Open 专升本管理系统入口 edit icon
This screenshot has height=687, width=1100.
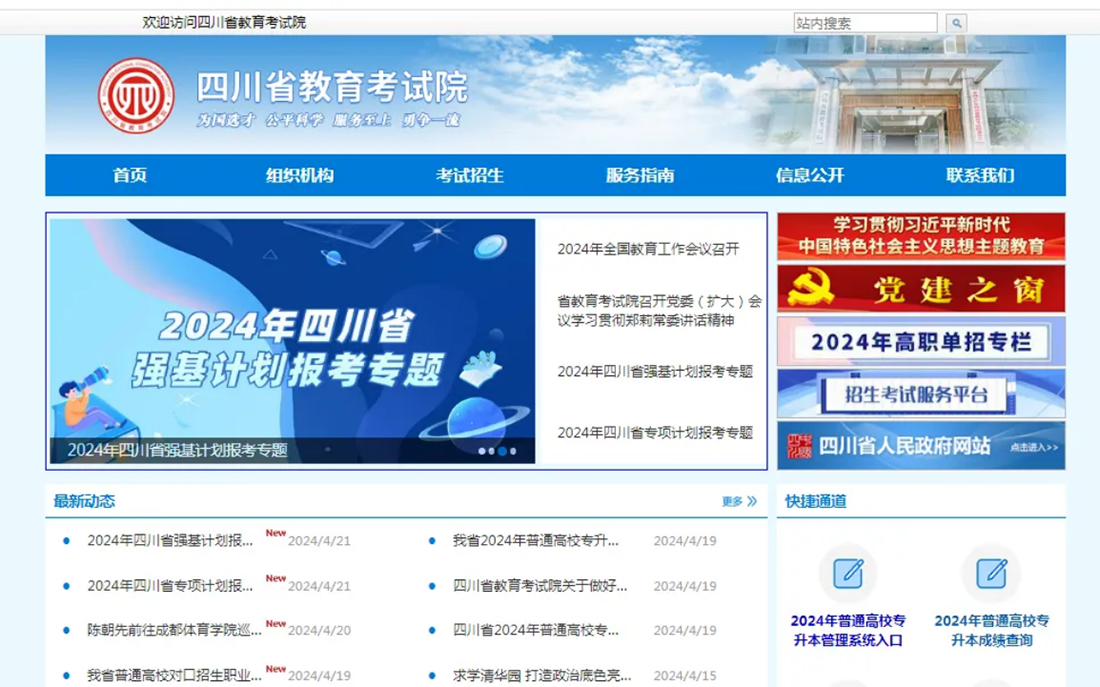(x=848, y=573)
